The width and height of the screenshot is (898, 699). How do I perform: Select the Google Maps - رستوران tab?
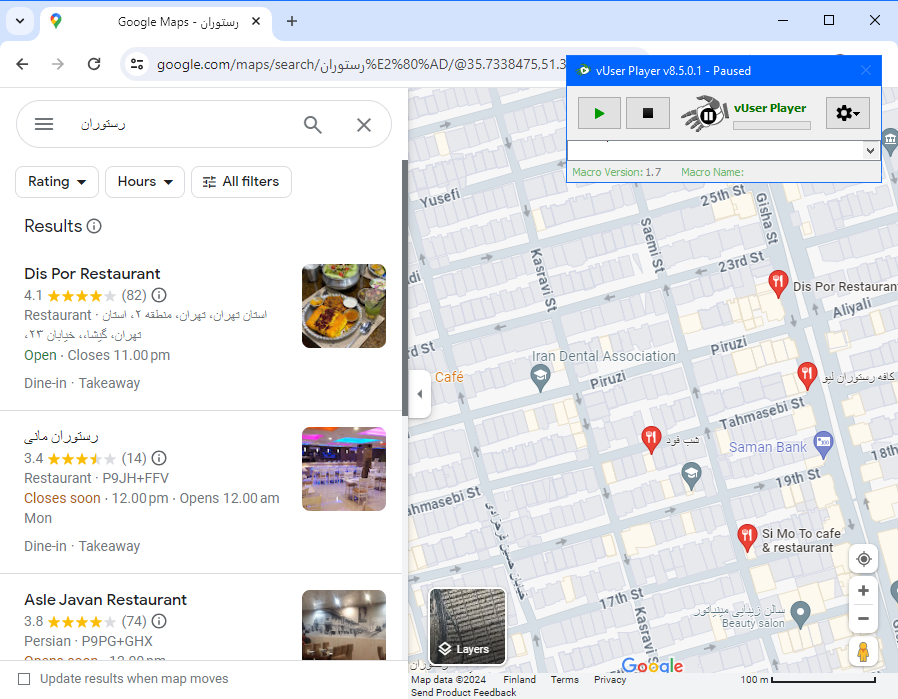point(156,21)
